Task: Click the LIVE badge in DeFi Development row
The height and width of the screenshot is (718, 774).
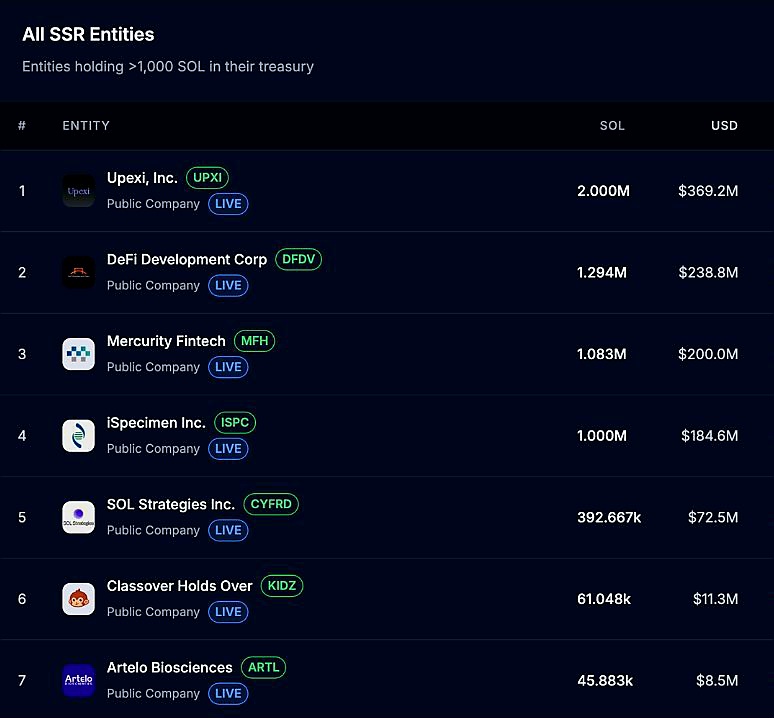Action: [228, 285]
